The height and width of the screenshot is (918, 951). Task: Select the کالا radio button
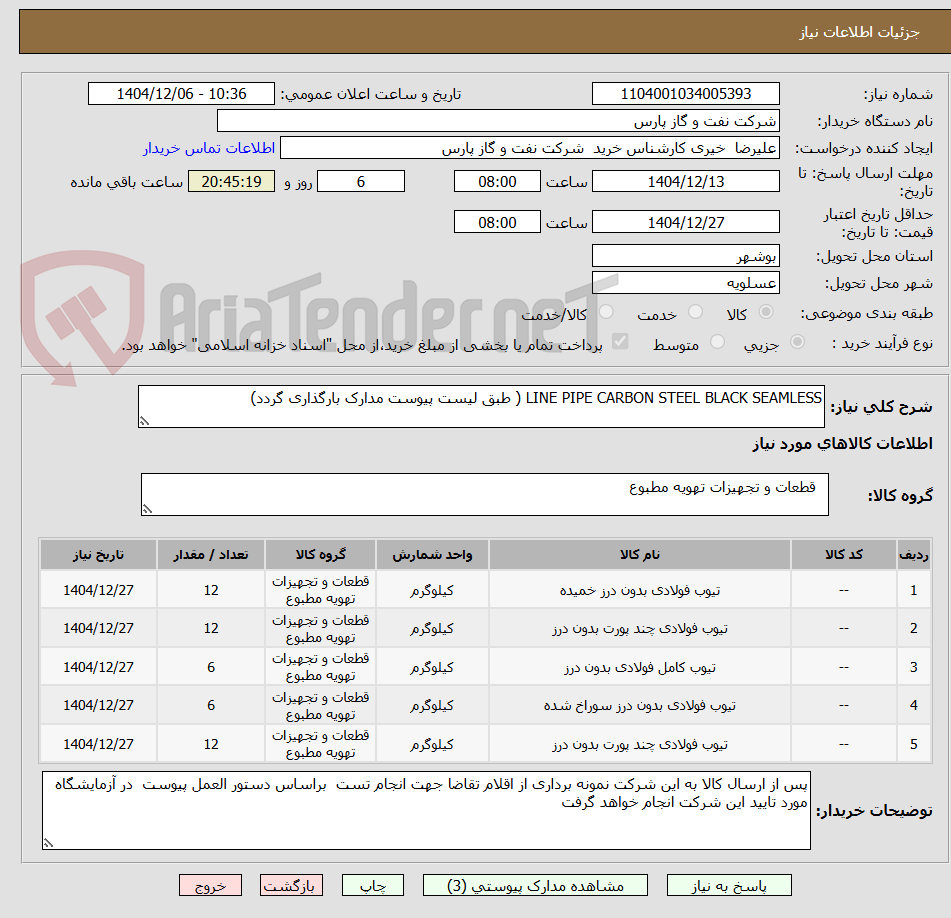(766, 312)
